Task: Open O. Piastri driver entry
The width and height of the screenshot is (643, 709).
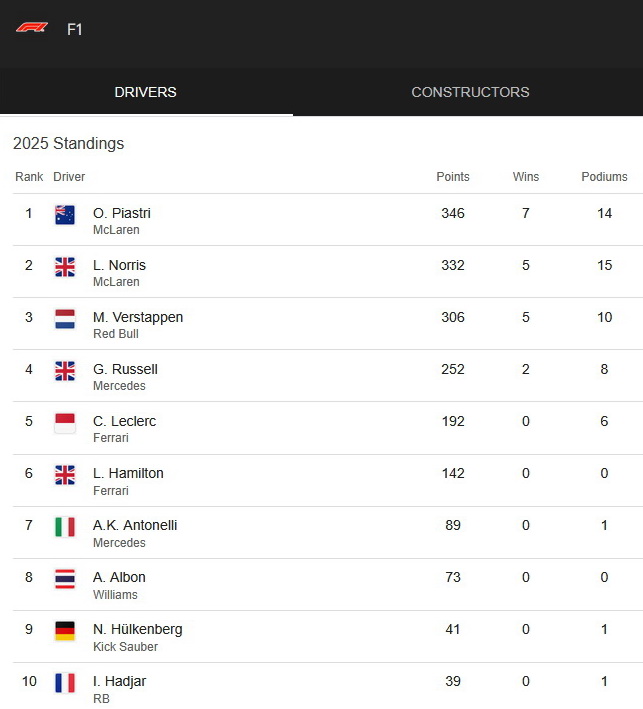Action: (122, 213)
